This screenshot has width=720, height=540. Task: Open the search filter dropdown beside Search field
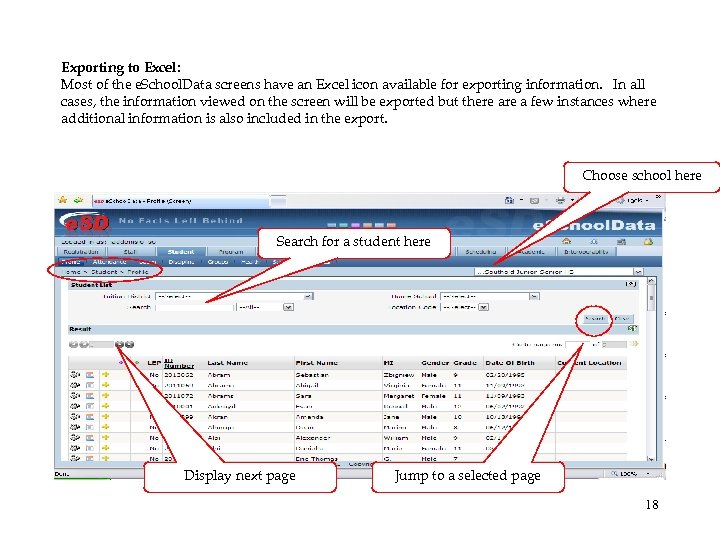point(288,307)
